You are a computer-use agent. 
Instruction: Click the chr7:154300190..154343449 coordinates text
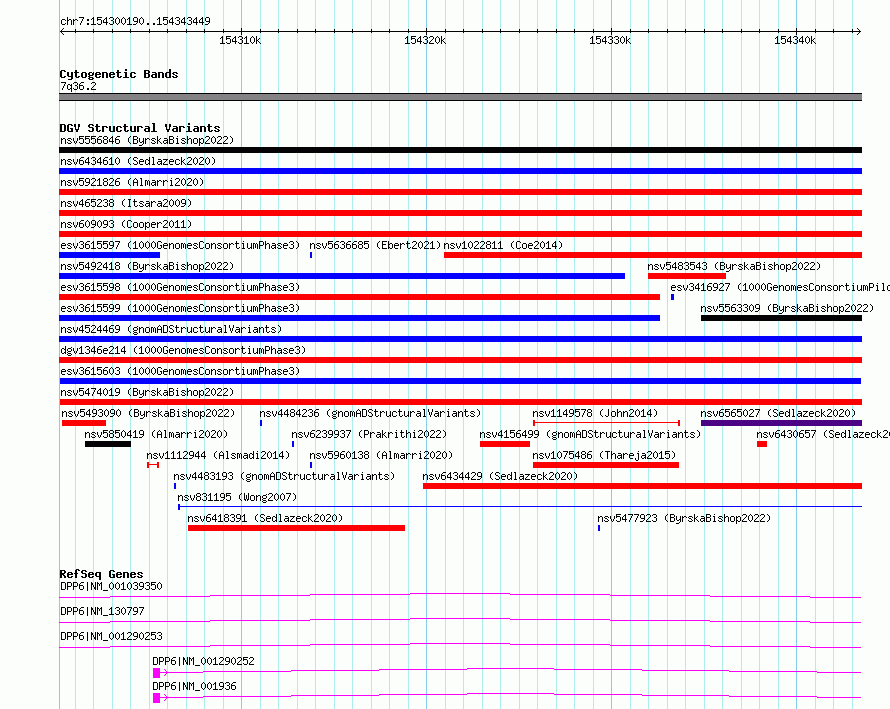coord(135,21)
